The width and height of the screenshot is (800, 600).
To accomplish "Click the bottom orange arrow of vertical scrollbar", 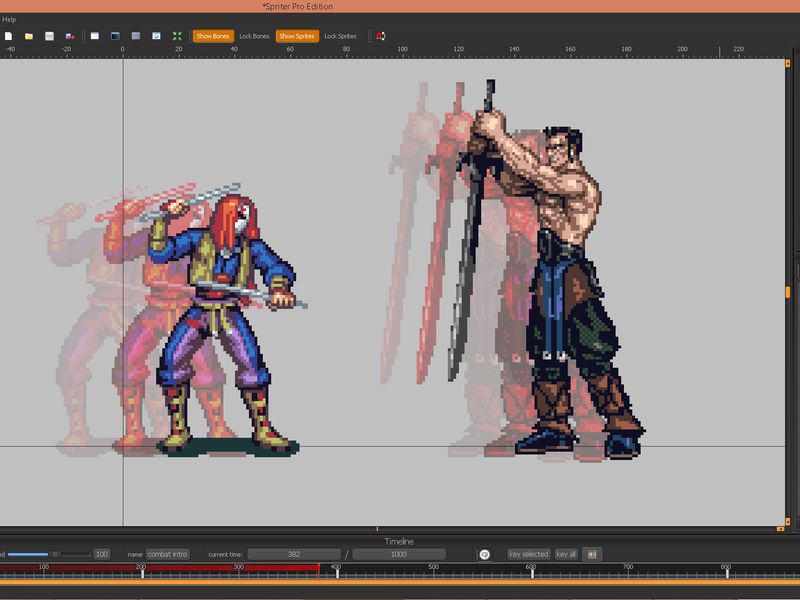I will click(x=788, y=521).
